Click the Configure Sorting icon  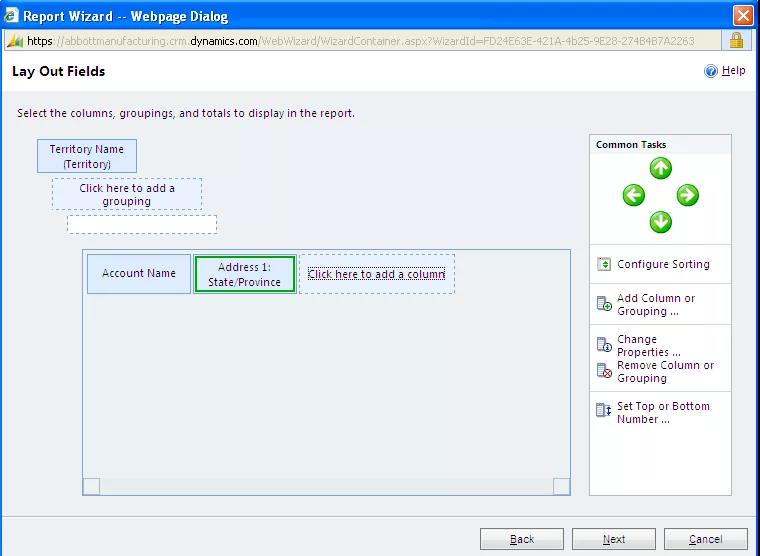coord(604,265)
